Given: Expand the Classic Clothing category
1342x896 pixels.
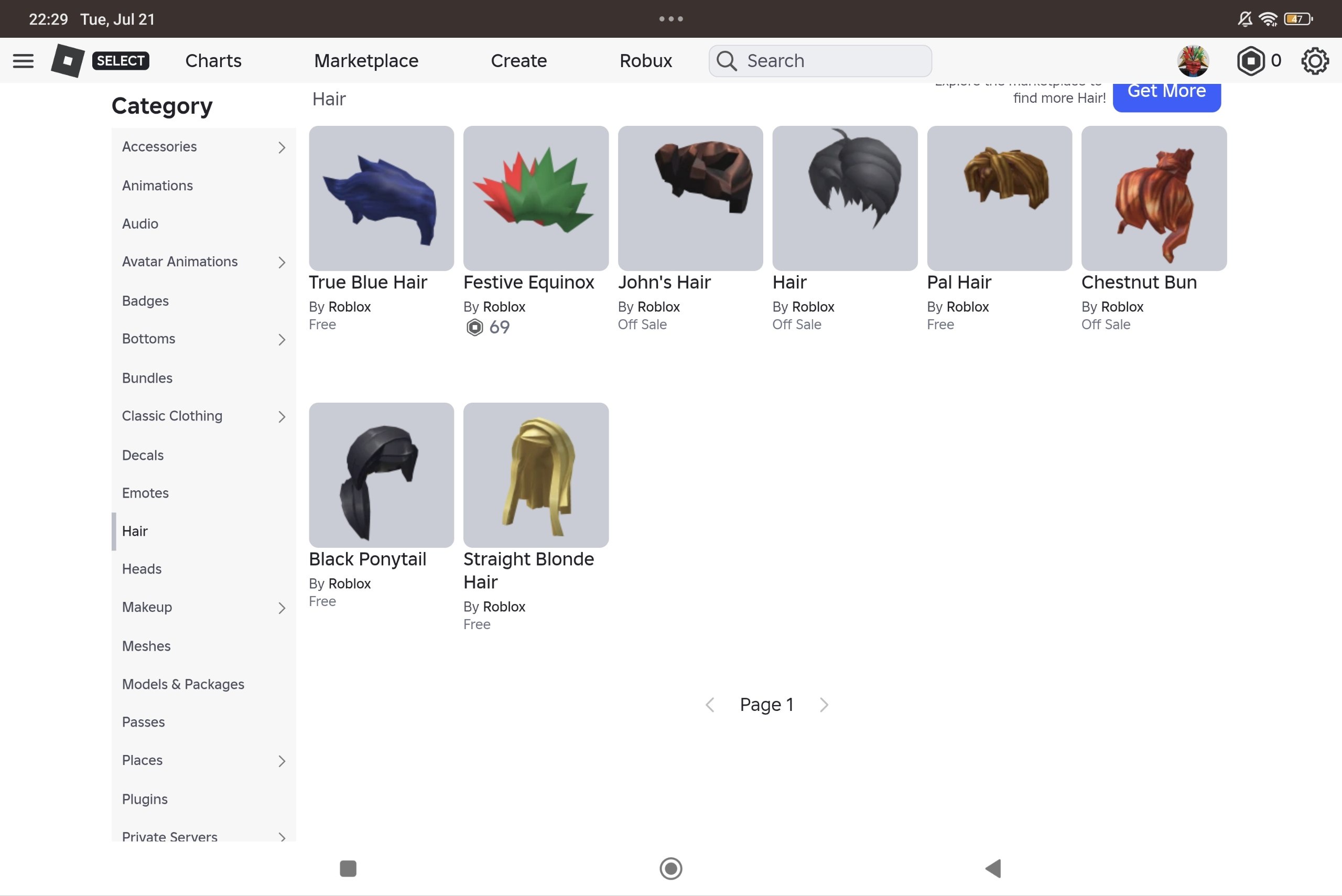Looking at the screenshot, I should point(282,417).
